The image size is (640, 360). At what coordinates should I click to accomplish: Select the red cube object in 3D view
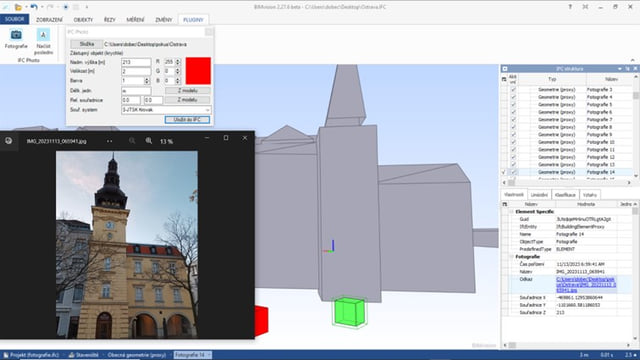tap(262, 320)
